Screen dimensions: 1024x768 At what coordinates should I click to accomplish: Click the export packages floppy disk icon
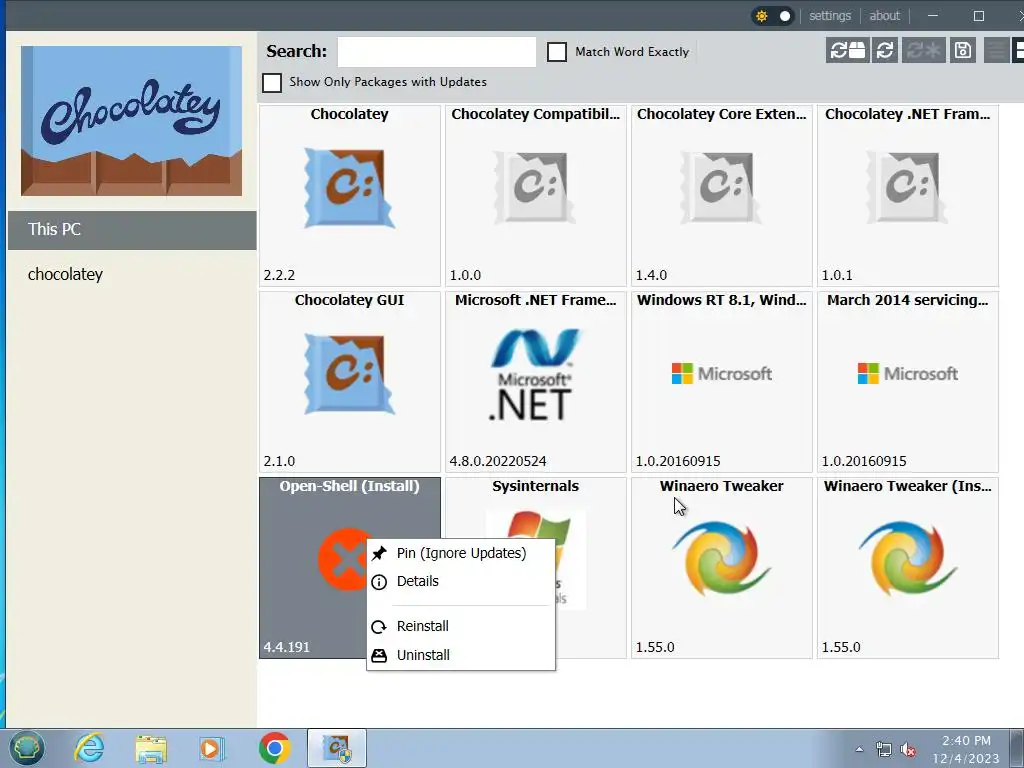[963, 50]
